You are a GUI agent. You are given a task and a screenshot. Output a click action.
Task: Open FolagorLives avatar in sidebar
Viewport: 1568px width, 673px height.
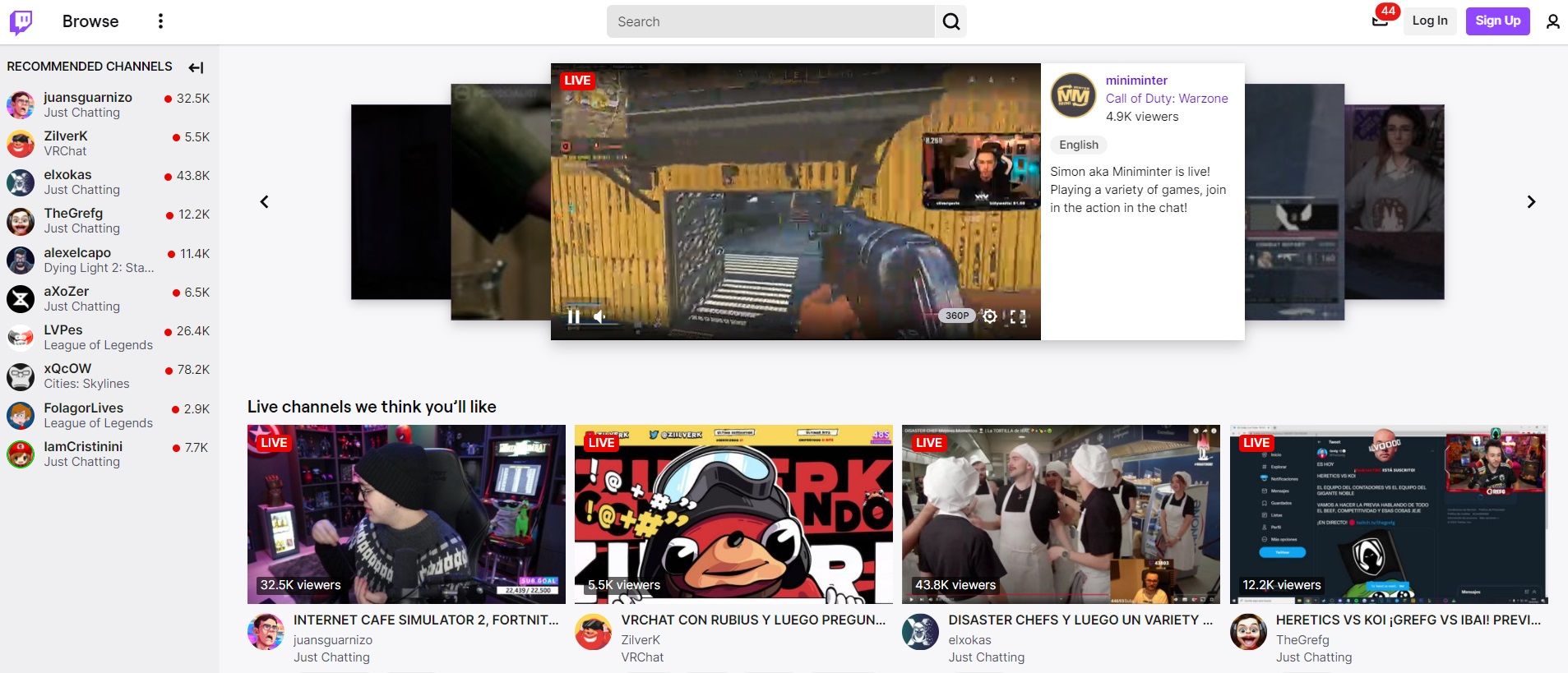tap(21, 416)
